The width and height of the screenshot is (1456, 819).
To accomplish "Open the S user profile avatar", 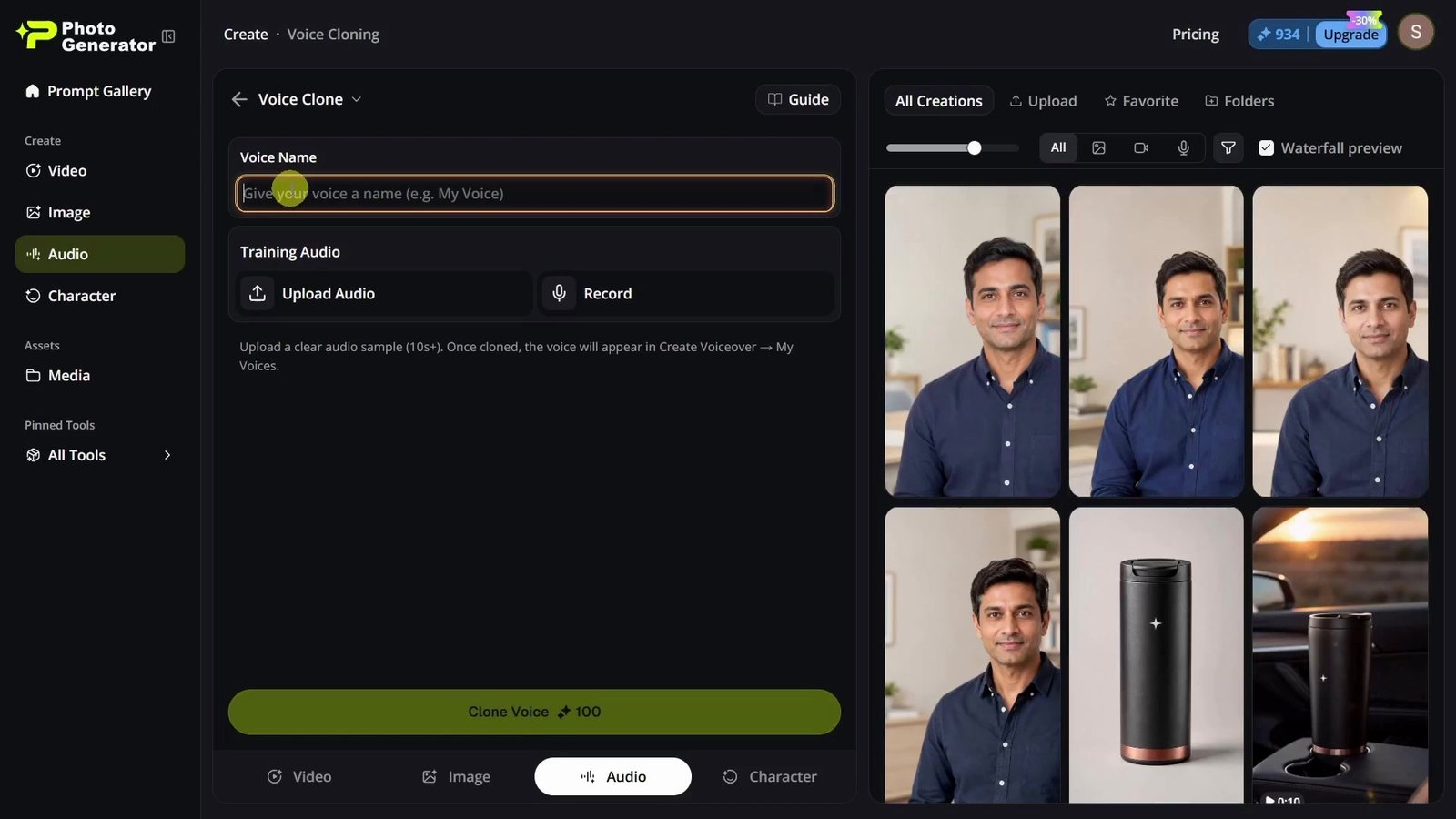I will tap(1416, 32).
